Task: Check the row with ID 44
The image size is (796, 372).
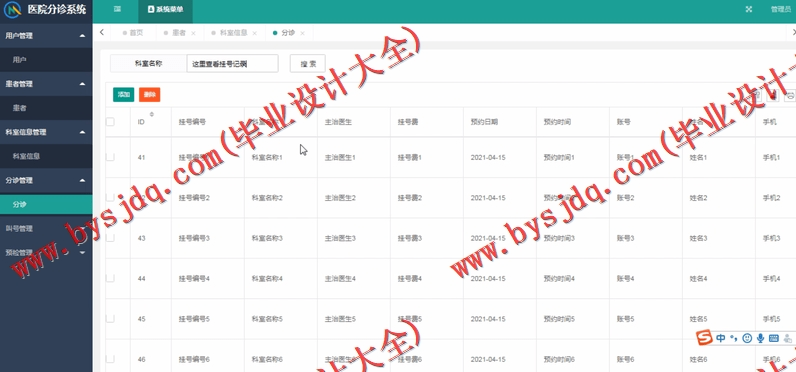Action: (x=110, y=279)
